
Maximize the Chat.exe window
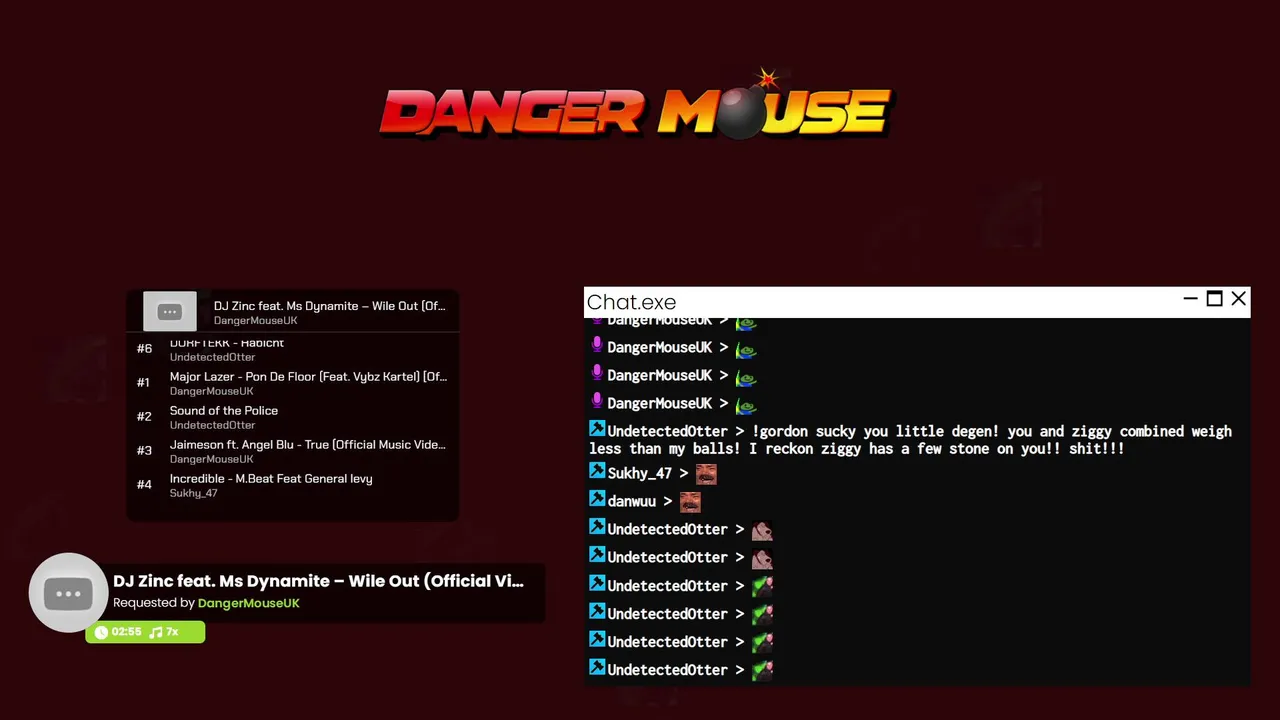pyautogui.click(x=1214, y=299)
